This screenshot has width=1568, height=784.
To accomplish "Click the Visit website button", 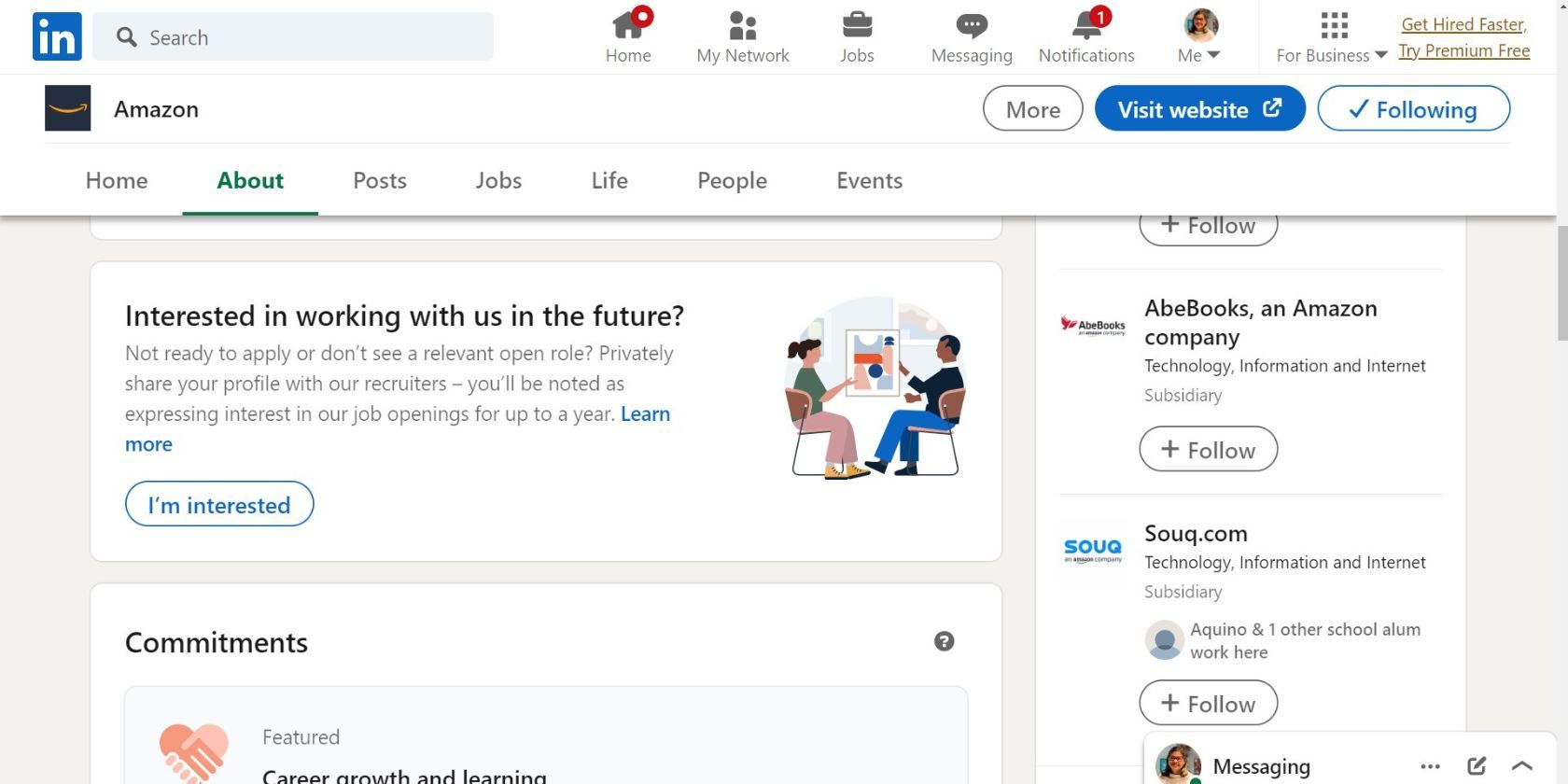I will [1200, 108].
